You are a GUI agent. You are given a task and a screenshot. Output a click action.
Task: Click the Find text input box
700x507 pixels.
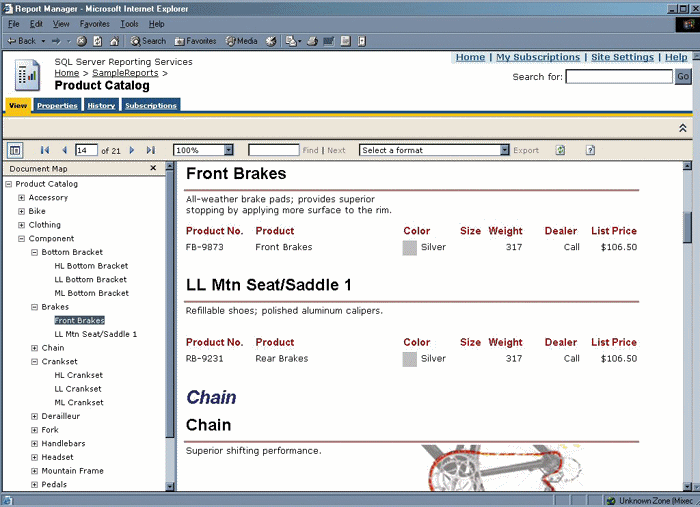(x=274, y=150)
